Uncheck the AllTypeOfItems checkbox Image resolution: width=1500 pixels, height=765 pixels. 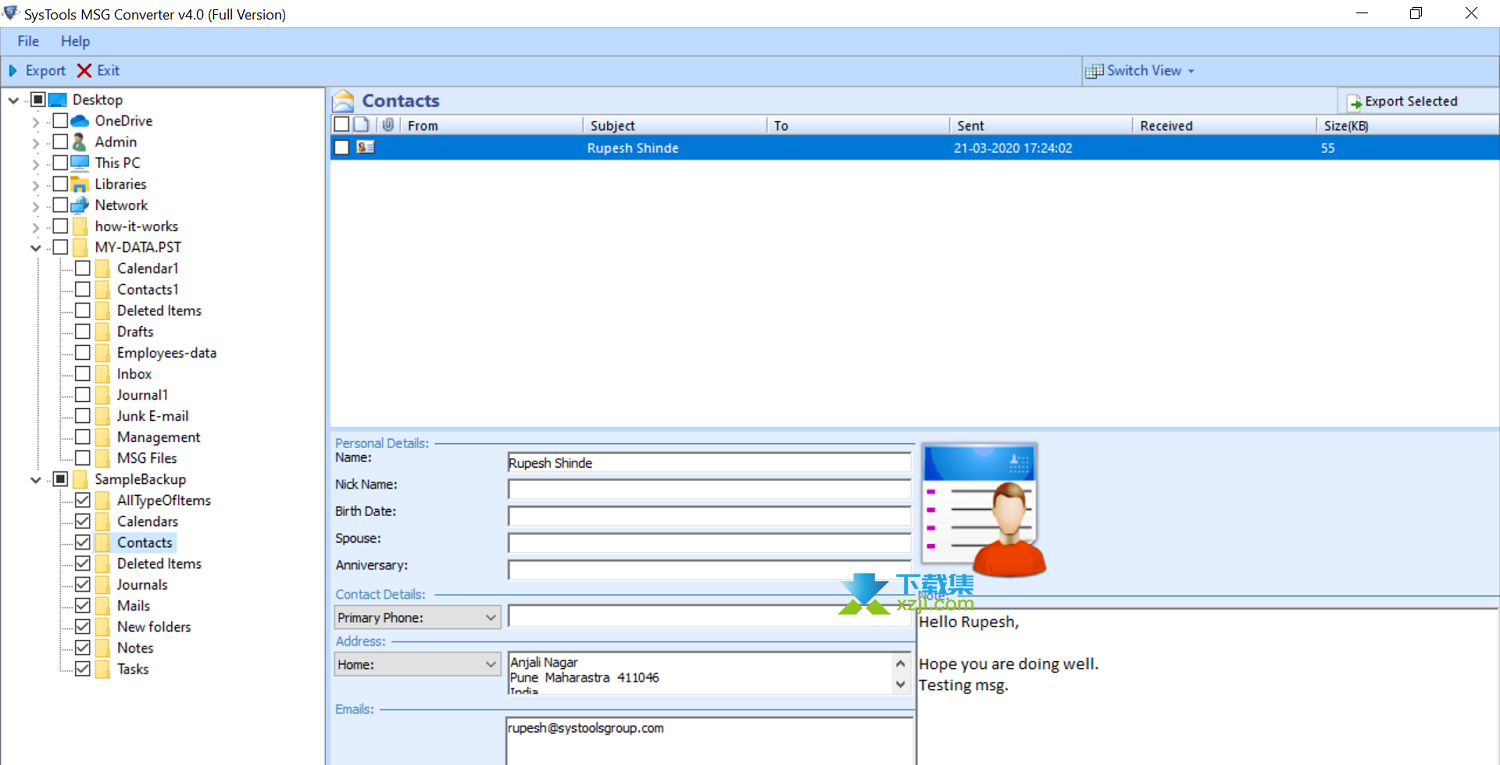[83, 500]
